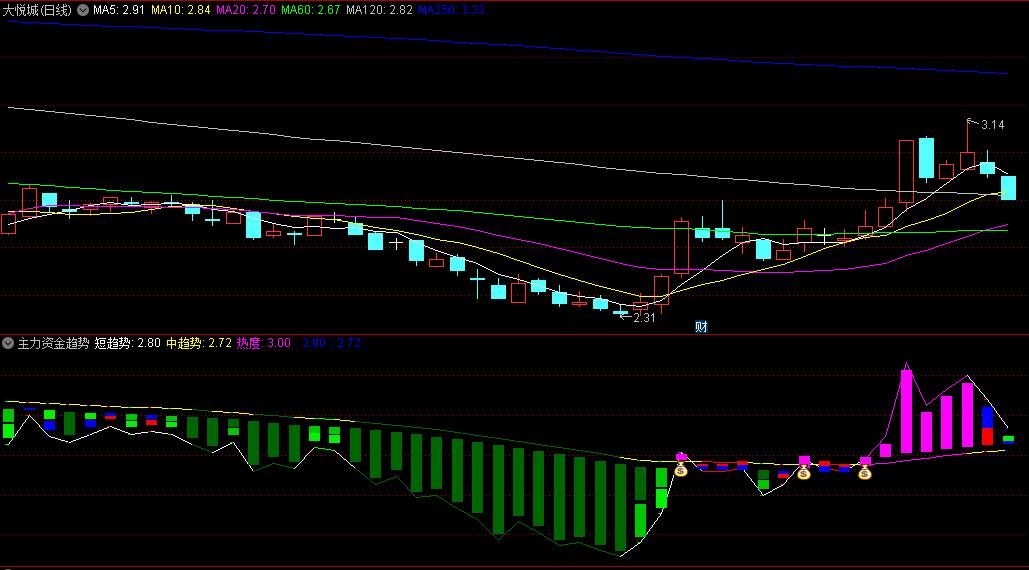The height and width of the screenshot is (570, 1029).
Task: Click the 财 finance info marker
Action: tap(701, 327)
